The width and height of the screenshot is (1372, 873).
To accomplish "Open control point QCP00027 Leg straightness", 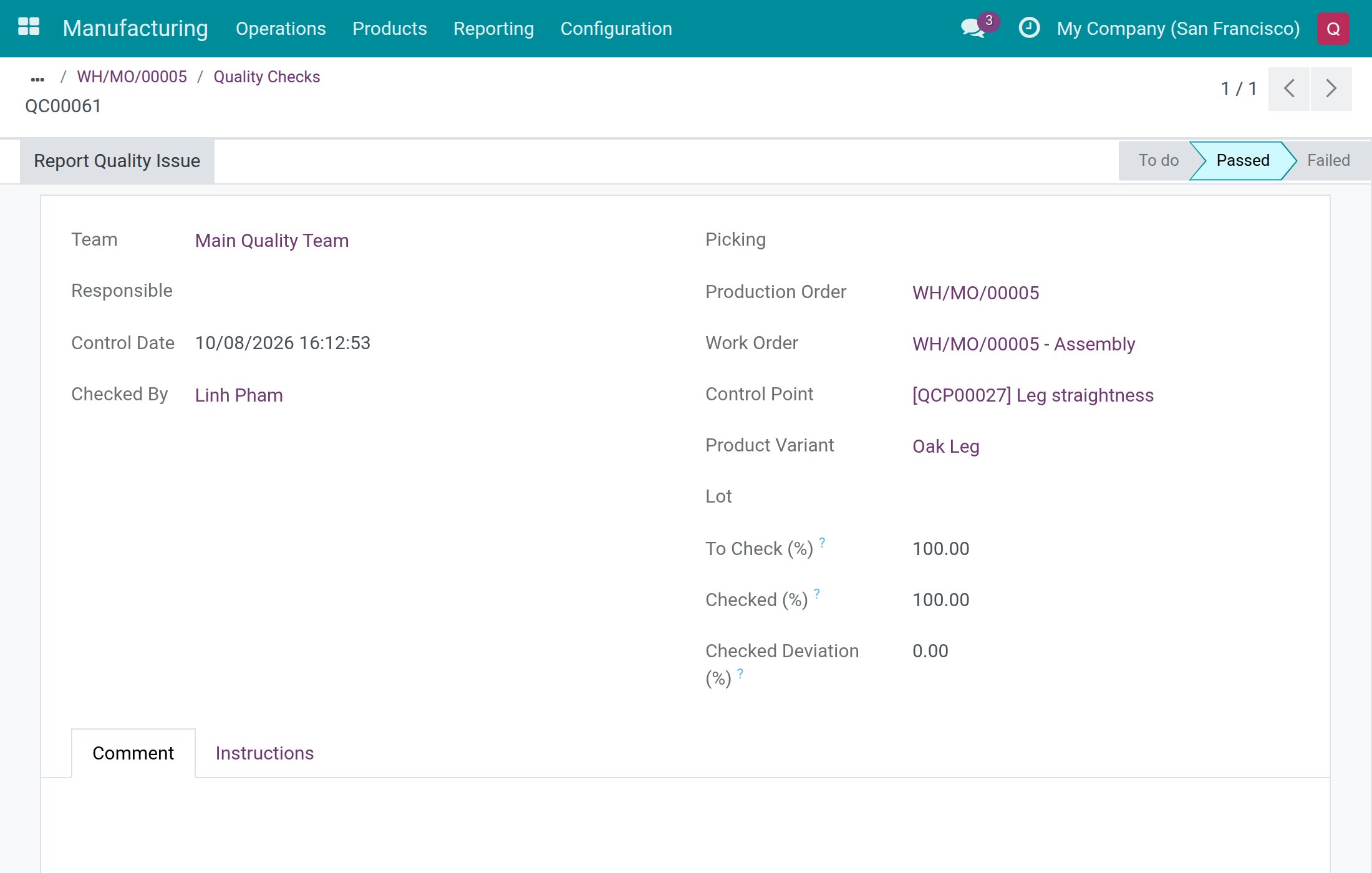I will (x=1033, y=395).
